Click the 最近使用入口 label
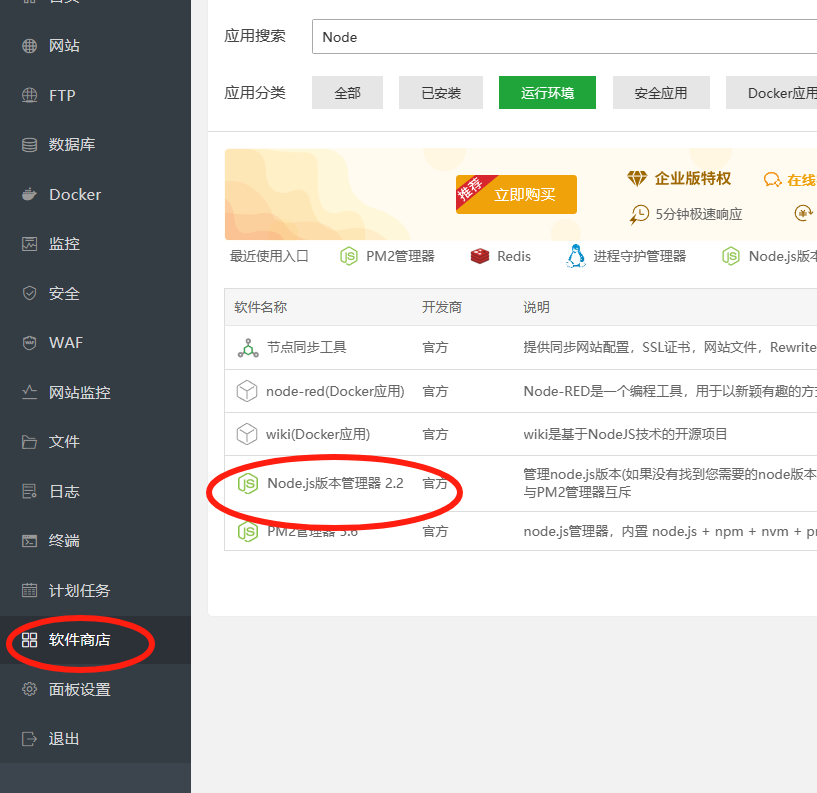 coord(269,256)
